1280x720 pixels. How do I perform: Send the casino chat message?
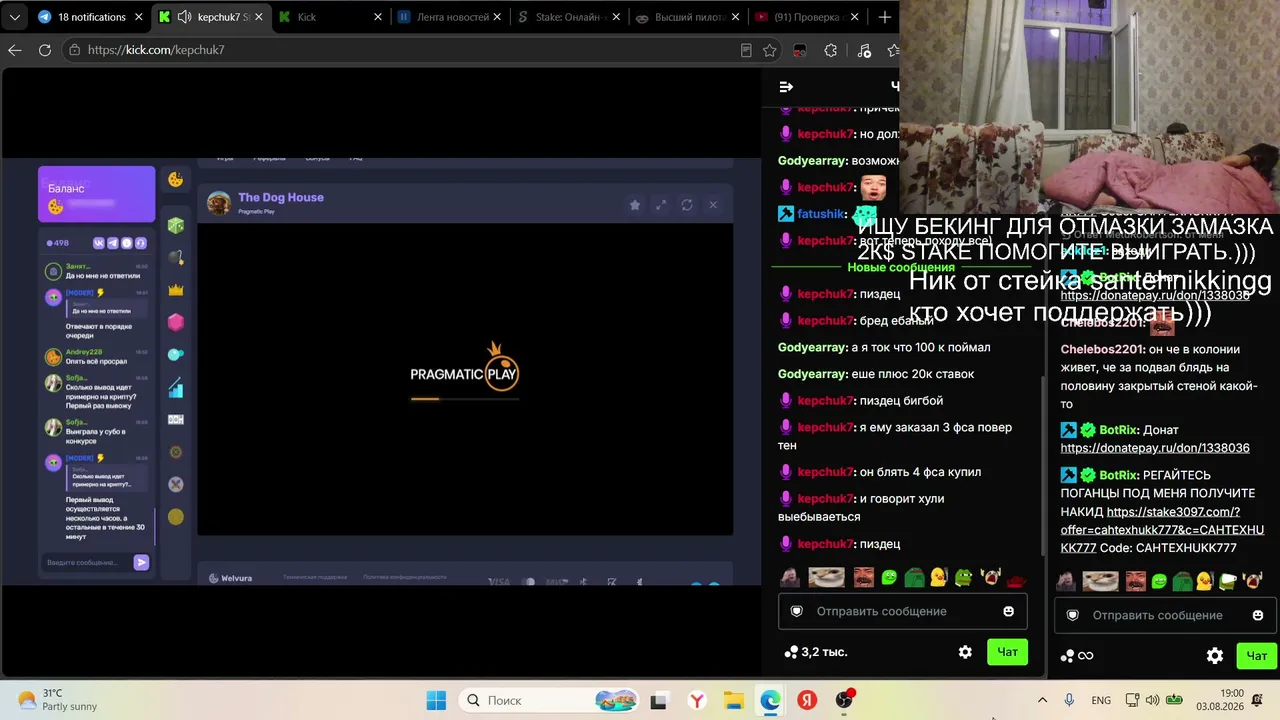click(141, 562)
